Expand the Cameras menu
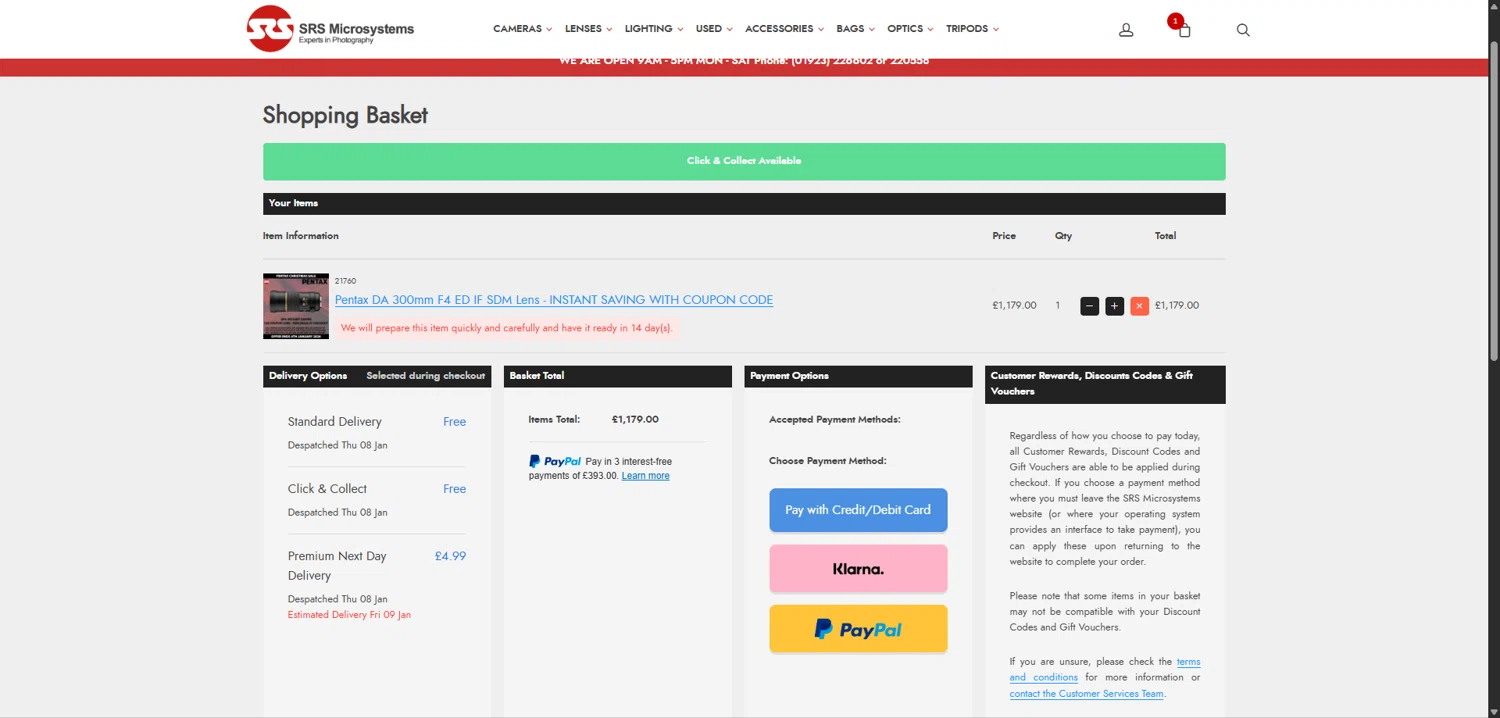 pyautogui.click(x=522, y=29)
